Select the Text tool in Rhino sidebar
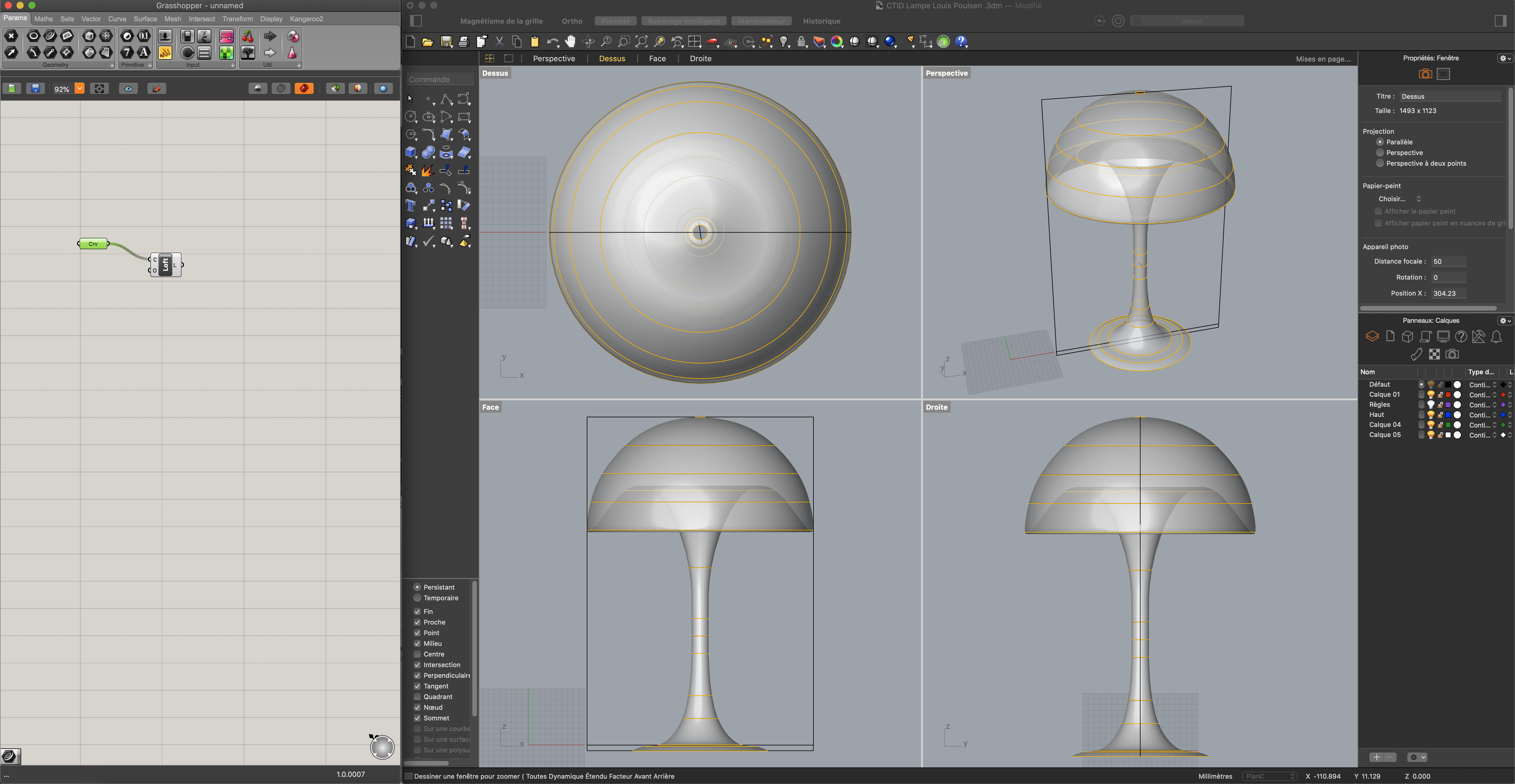This screenshot has height=784, width=1515. [410, 205]
